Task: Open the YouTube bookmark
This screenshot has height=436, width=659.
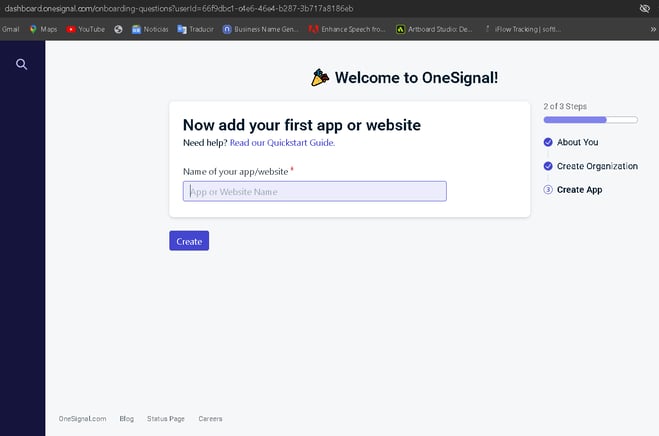Action: tap(86, 29)
